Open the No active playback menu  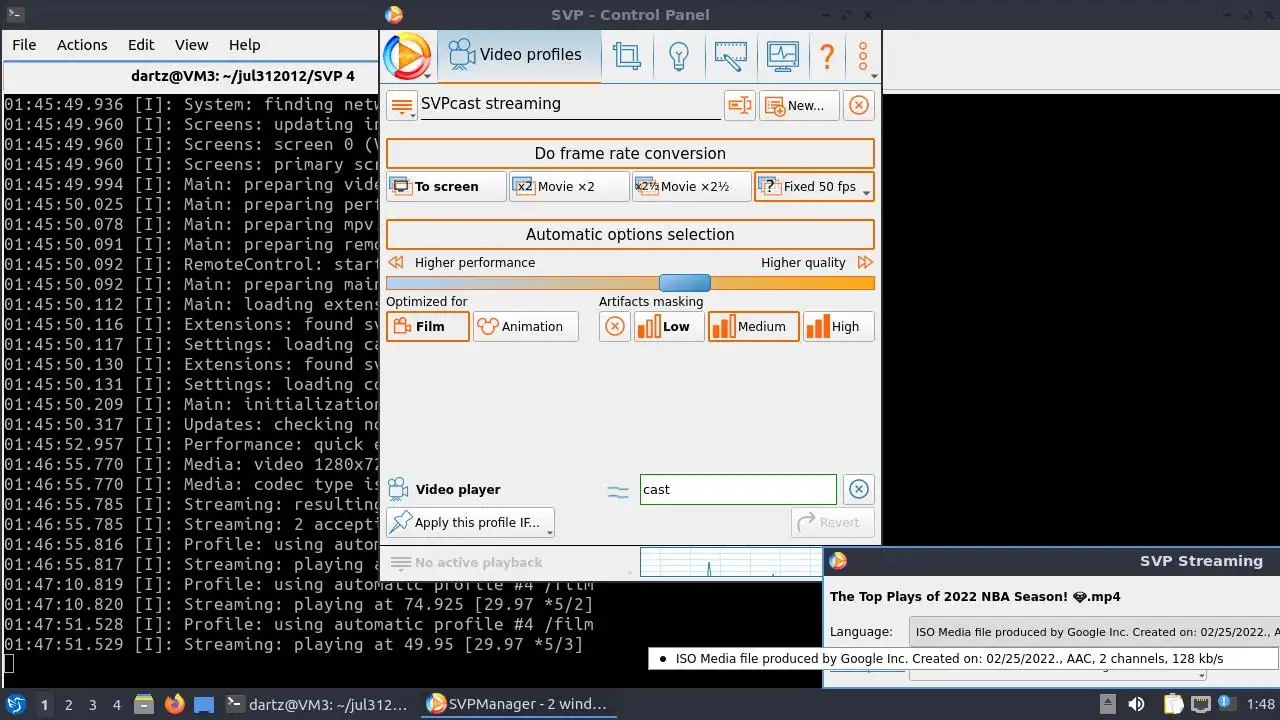[466, 563]
